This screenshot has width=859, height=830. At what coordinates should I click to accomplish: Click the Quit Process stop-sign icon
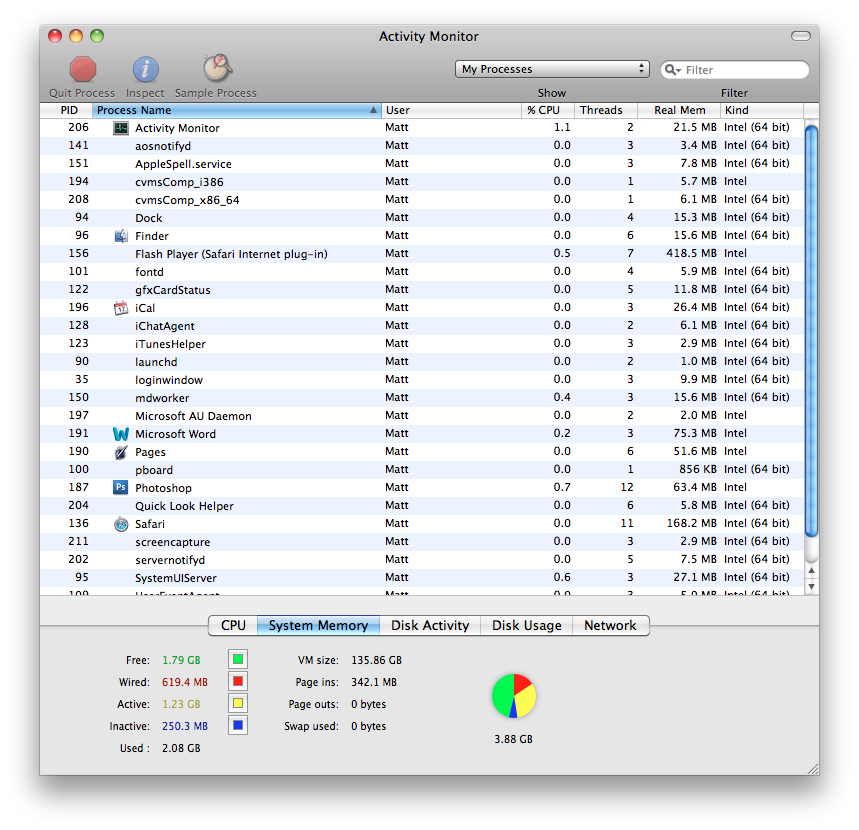[x=83, y=70]
